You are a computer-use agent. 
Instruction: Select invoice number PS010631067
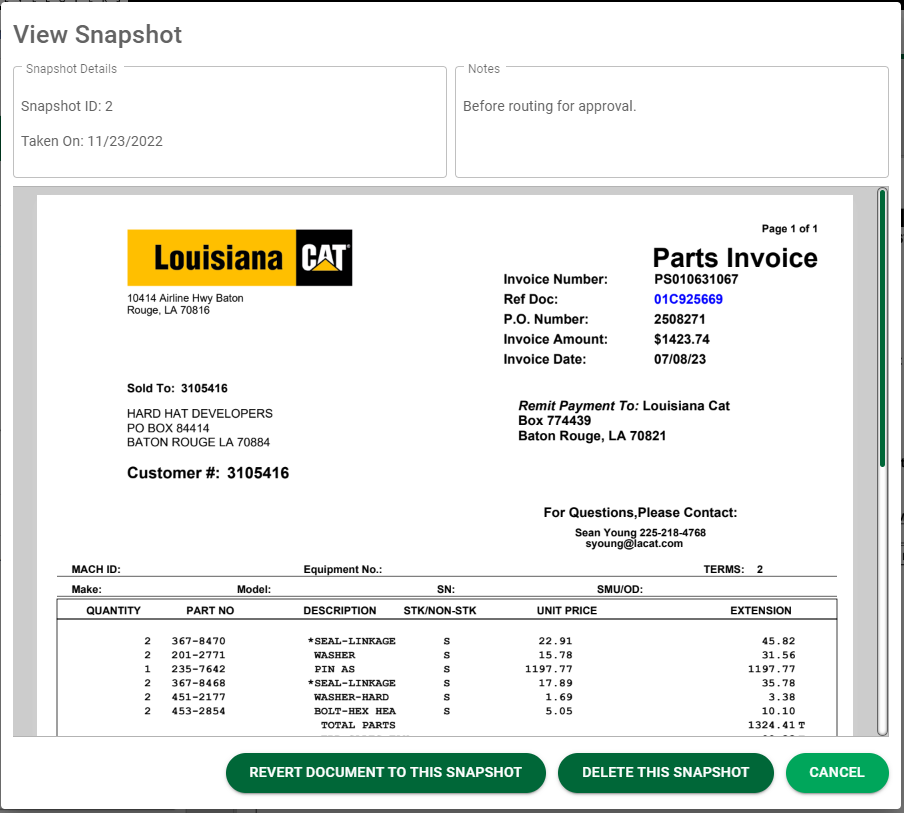[x=696, y=279]
